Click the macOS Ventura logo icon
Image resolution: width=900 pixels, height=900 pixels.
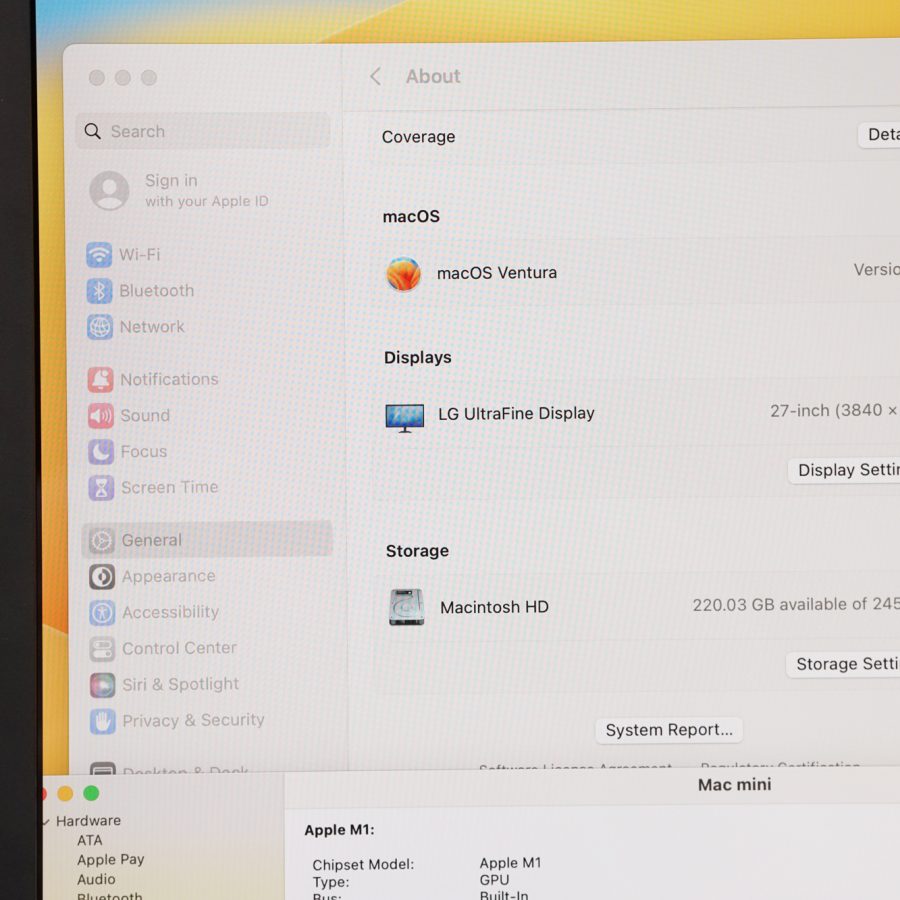tap(404, 274)
